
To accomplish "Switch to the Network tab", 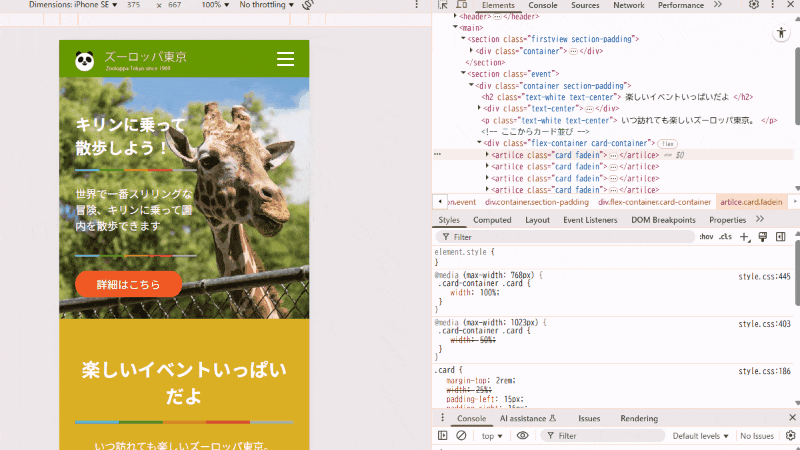I will pyautogui.click(x=629, y=5).
